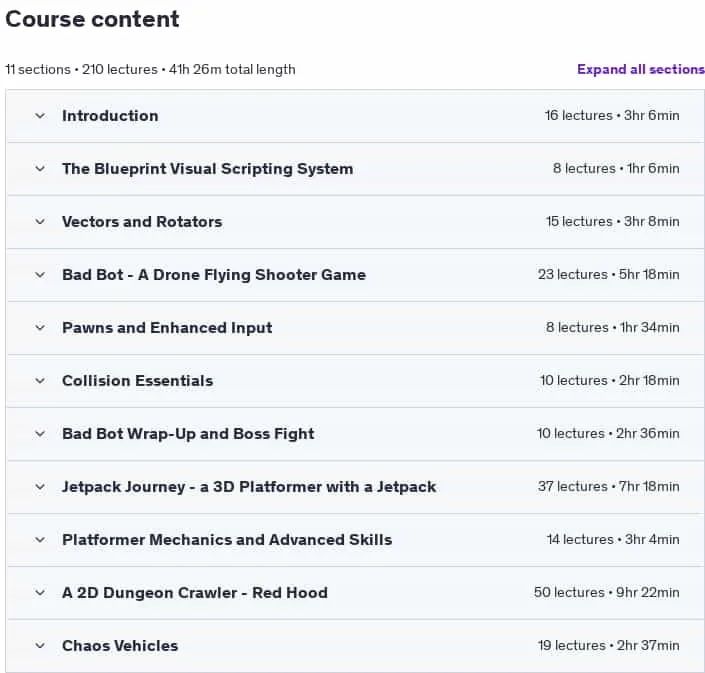
Task: Expand the 2D Dungeon Crawler chevron
Action: click(x=40, y=593)
